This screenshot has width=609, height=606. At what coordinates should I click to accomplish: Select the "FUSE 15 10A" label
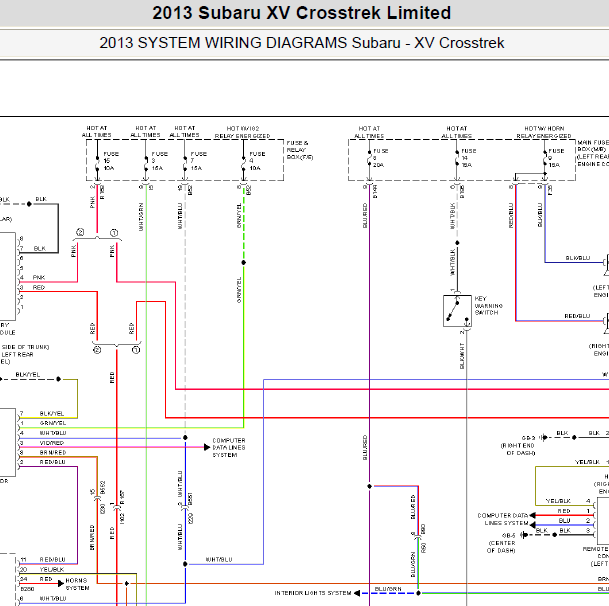point(111,161)
